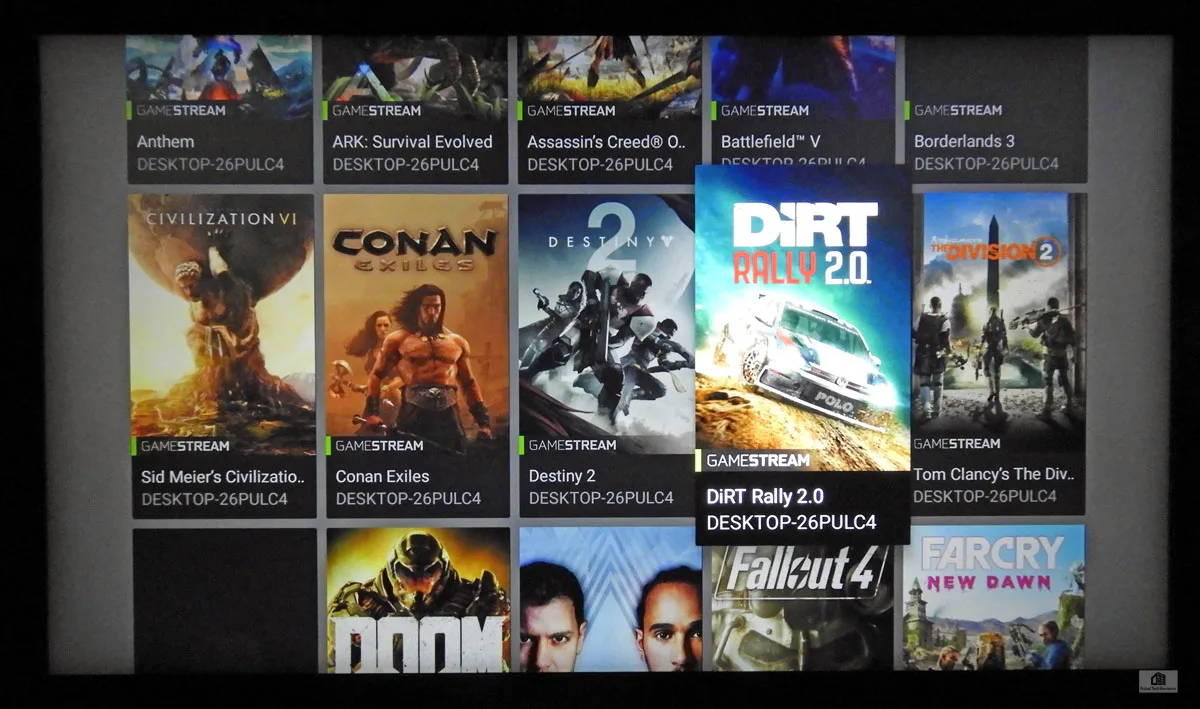Click DESKTOP-26PULC4 host under Assassin's Creed
1200x709 pixels.
(x=601, y=165)
